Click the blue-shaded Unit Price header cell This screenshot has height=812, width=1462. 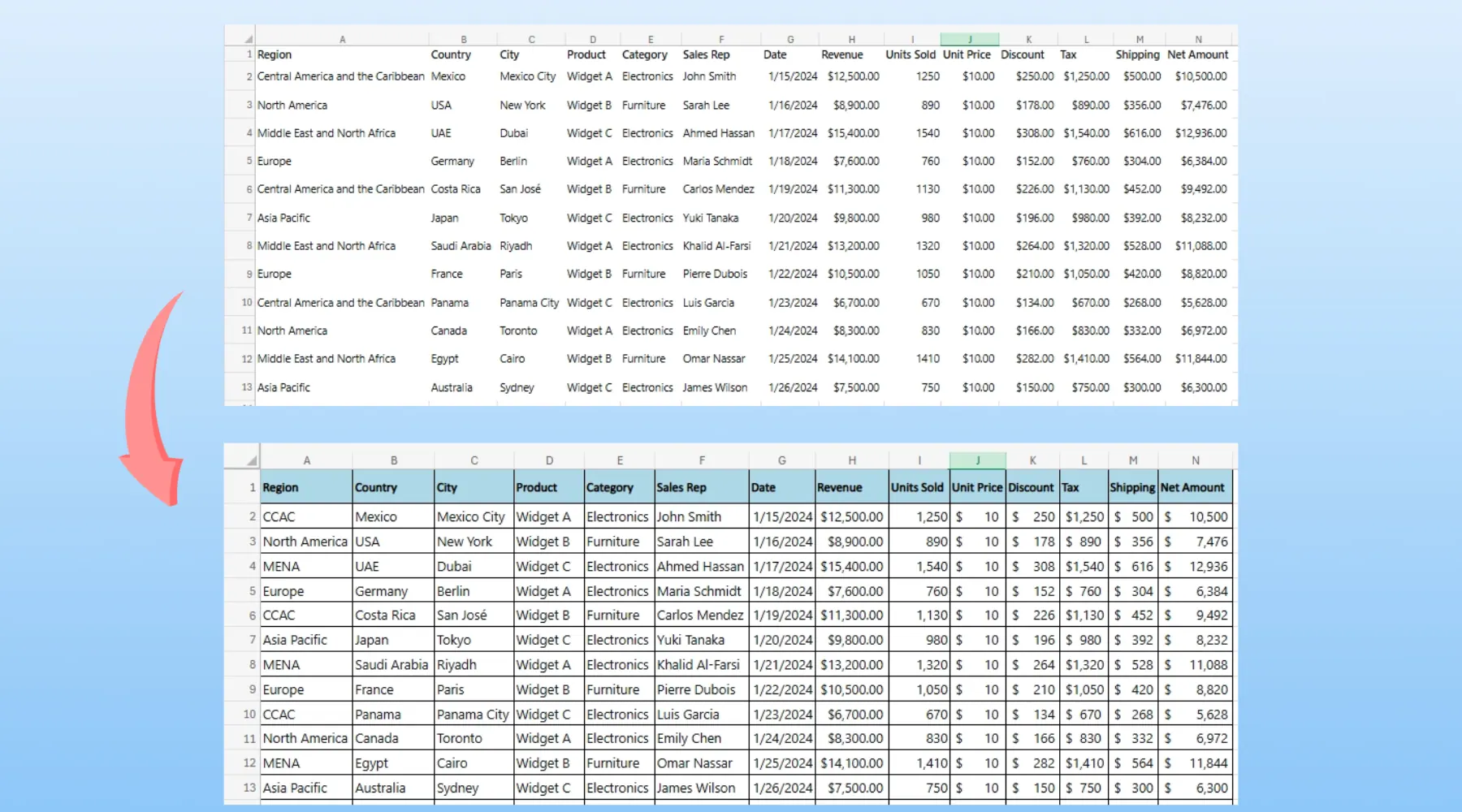(977, 487)
